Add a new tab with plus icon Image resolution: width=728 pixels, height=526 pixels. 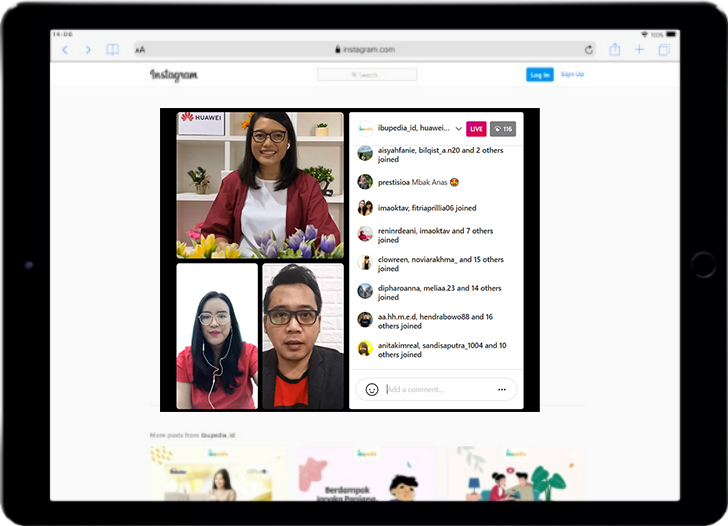pos(639,49)
